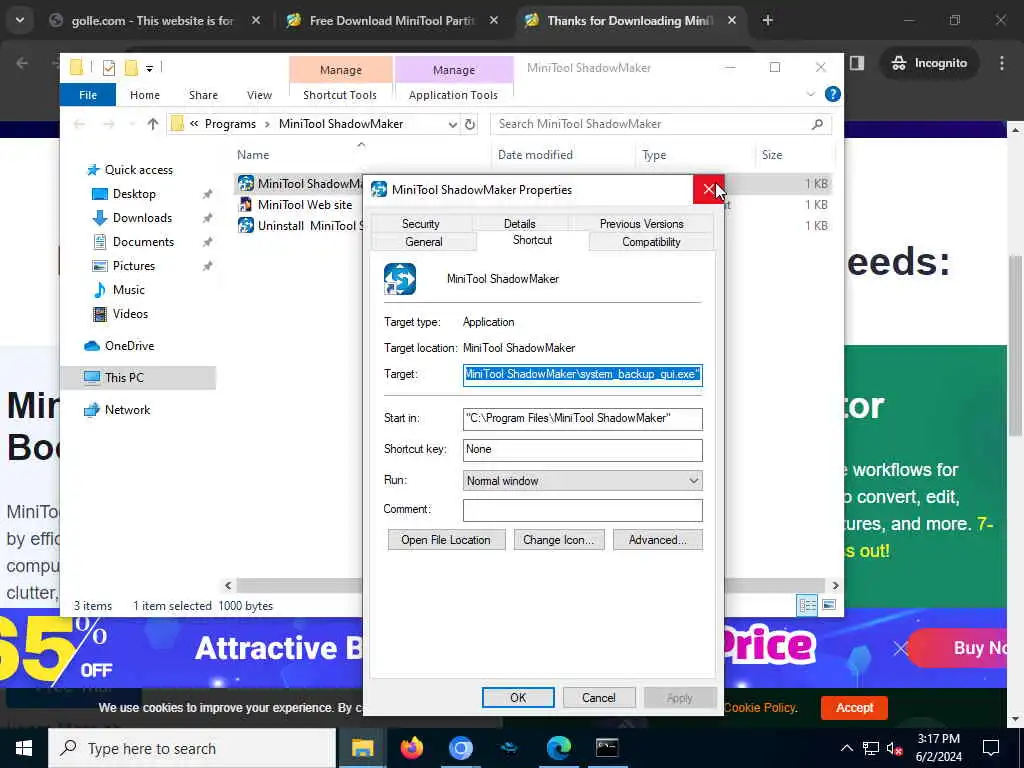Open the File ribbon menu
1024x768 pixels.
coord(88,95)
